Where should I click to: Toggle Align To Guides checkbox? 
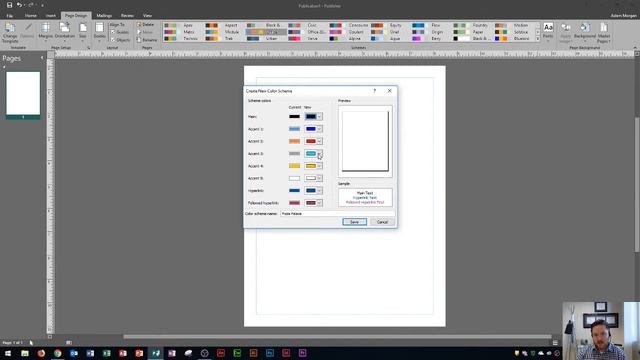[x=113, y=32]
